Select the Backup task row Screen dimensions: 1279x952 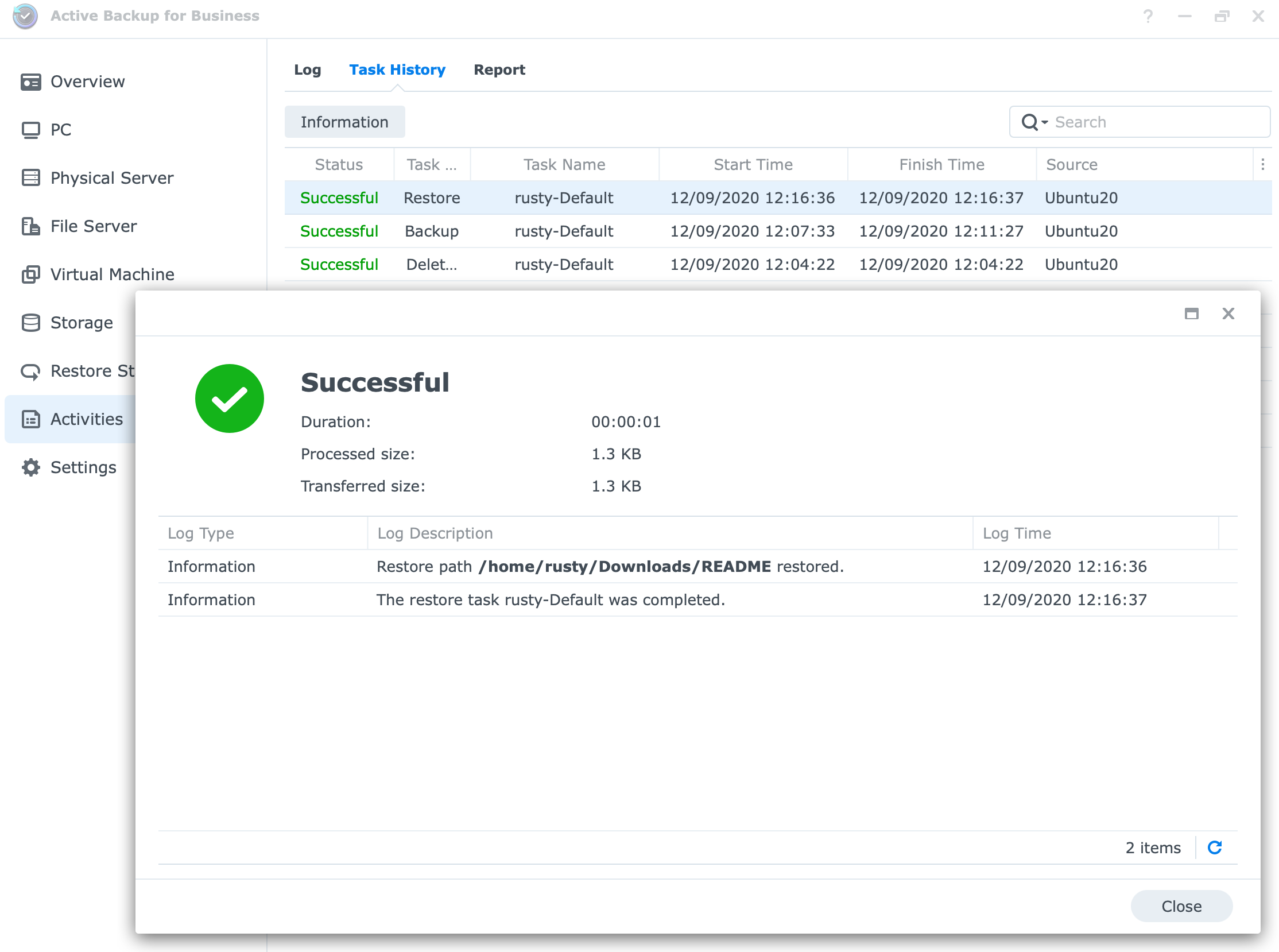click(778, 231)
